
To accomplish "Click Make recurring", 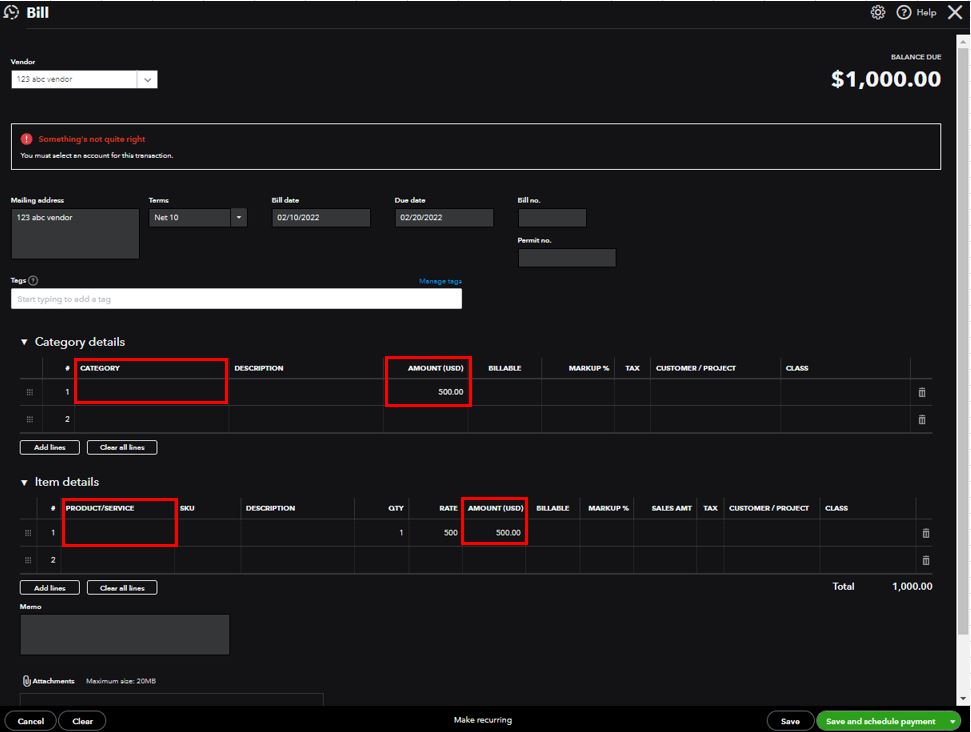I will [x=483, y=721].
